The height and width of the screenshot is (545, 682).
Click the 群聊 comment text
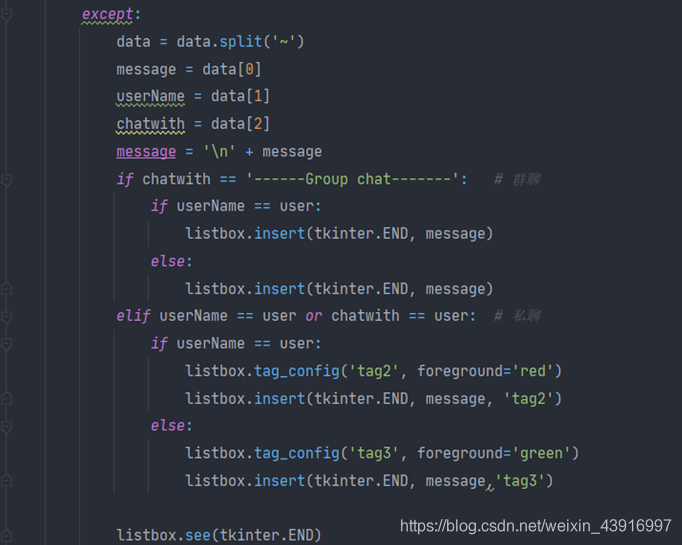[526, 179]
